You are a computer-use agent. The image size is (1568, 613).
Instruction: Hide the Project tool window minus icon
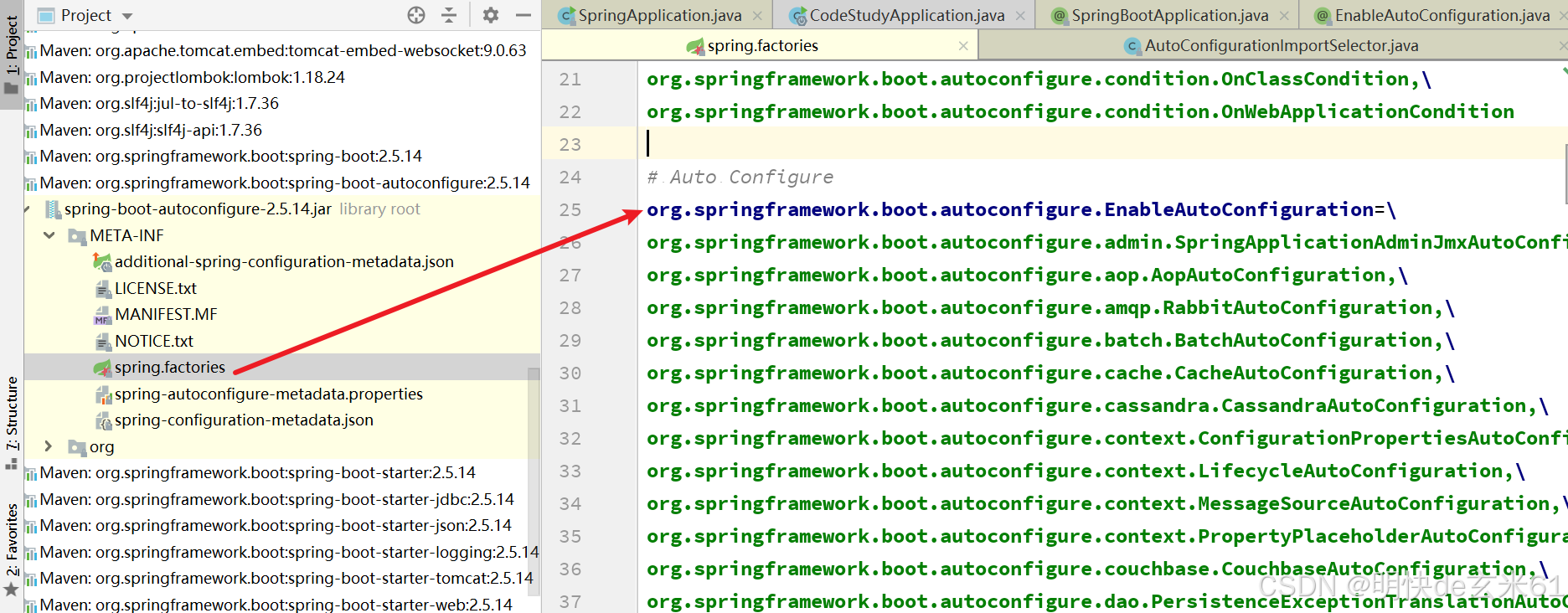(x=524, y=15)
